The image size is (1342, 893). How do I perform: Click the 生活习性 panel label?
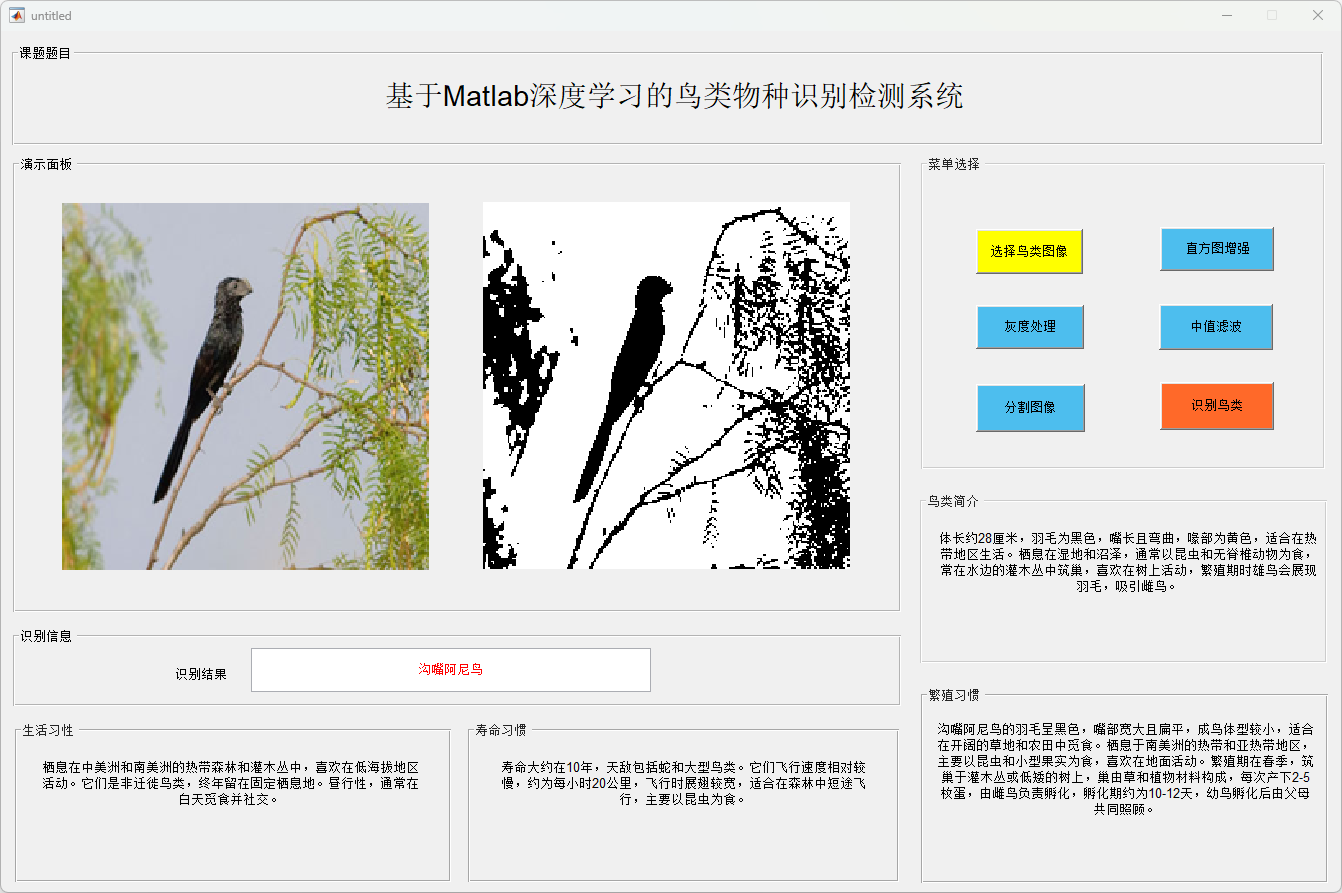(48, 730)
